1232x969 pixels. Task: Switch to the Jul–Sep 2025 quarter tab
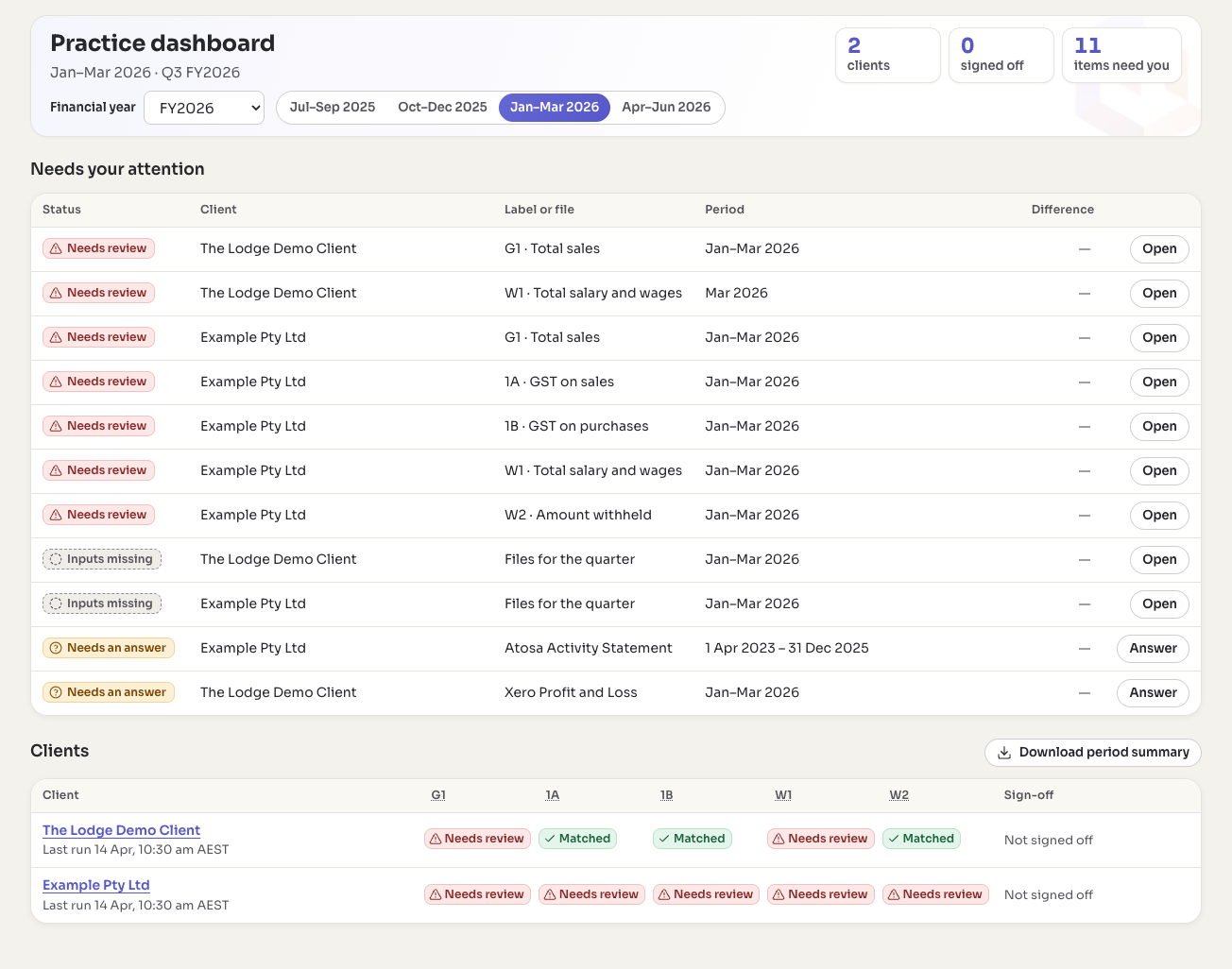pyautogui.click(x=333, y=107)
